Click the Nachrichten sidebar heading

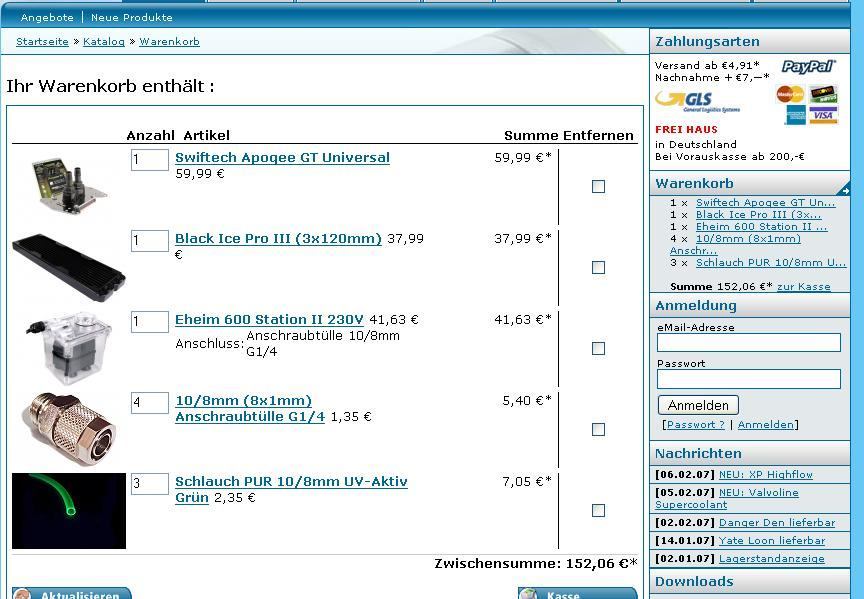[x=698, y=454]
